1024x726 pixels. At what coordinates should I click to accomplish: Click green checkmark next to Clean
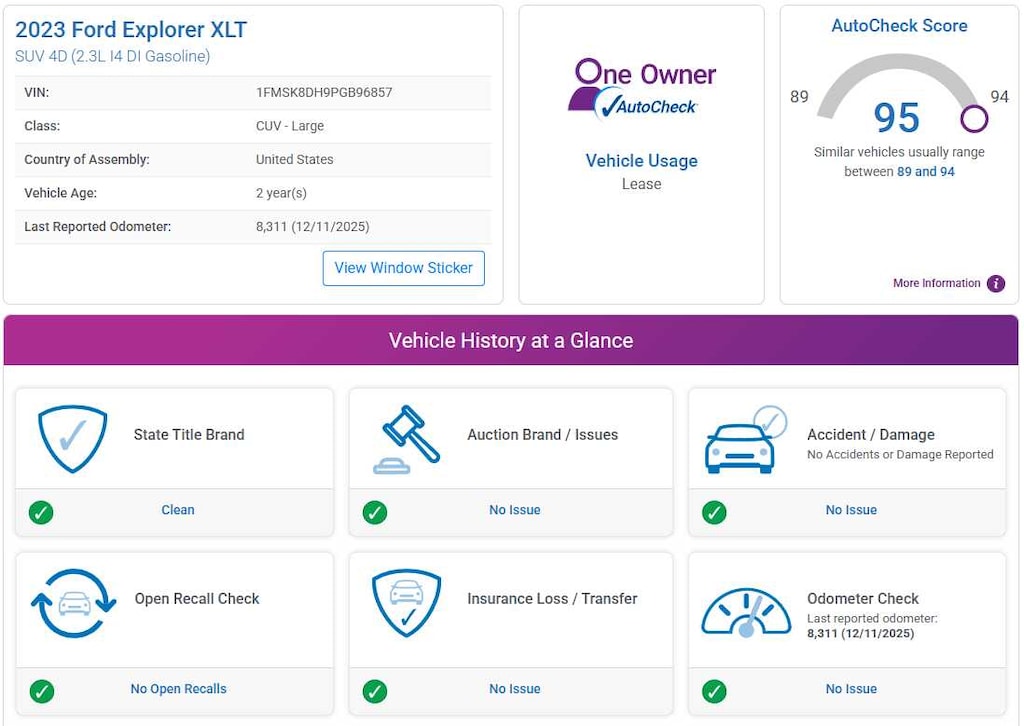click(41, 512)
